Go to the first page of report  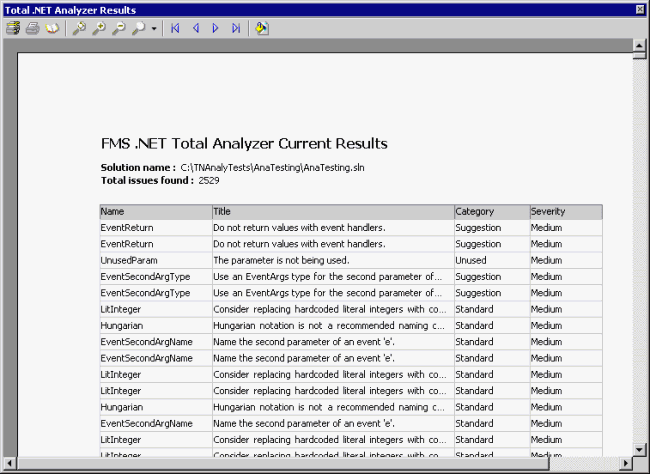175,28
